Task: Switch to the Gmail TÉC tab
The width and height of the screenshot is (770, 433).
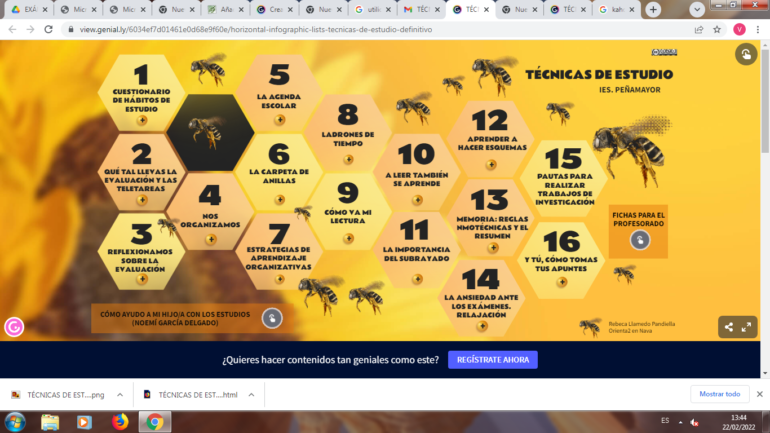Action: [x=421, y=9]
